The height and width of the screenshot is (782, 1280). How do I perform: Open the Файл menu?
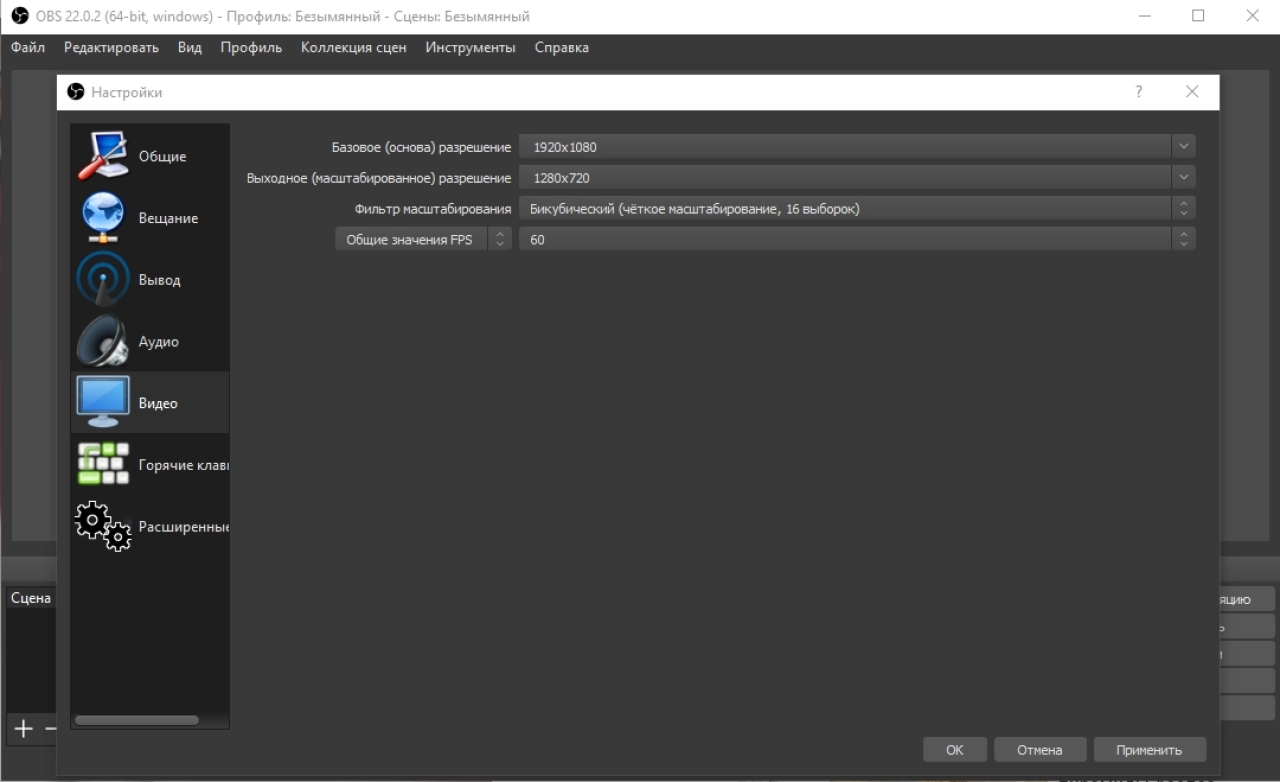click(x=28, y=48)
